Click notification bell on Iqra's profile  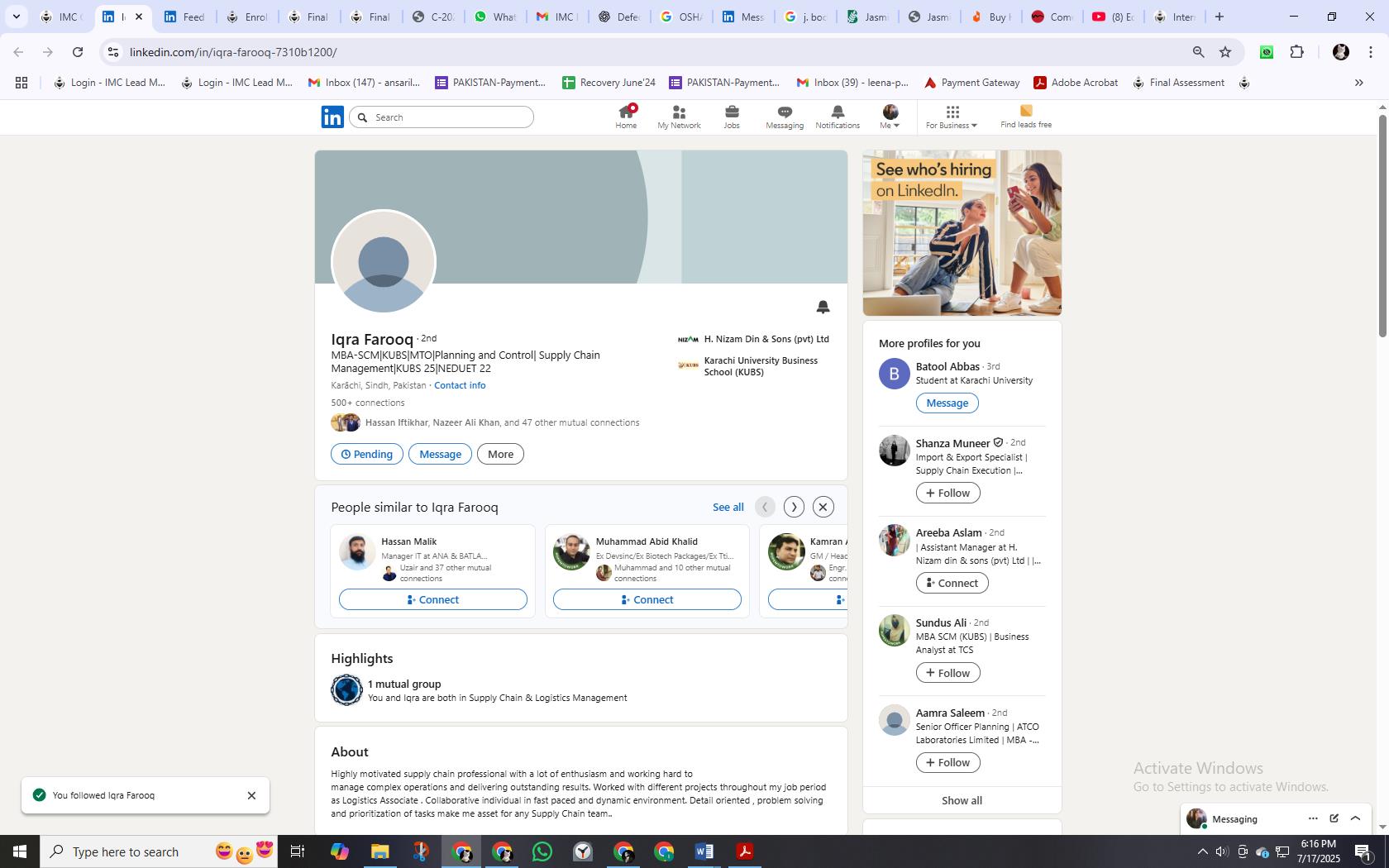(x=823, y=307)
